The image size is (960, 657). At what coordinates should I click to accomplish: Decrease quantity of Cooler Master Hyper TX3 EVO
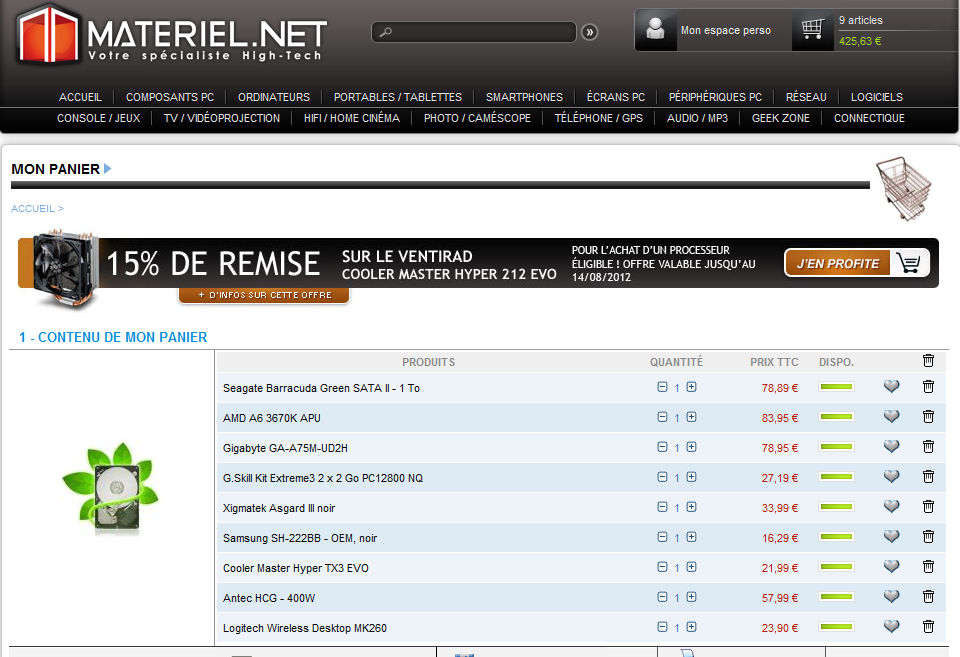[x=662, y=567]
